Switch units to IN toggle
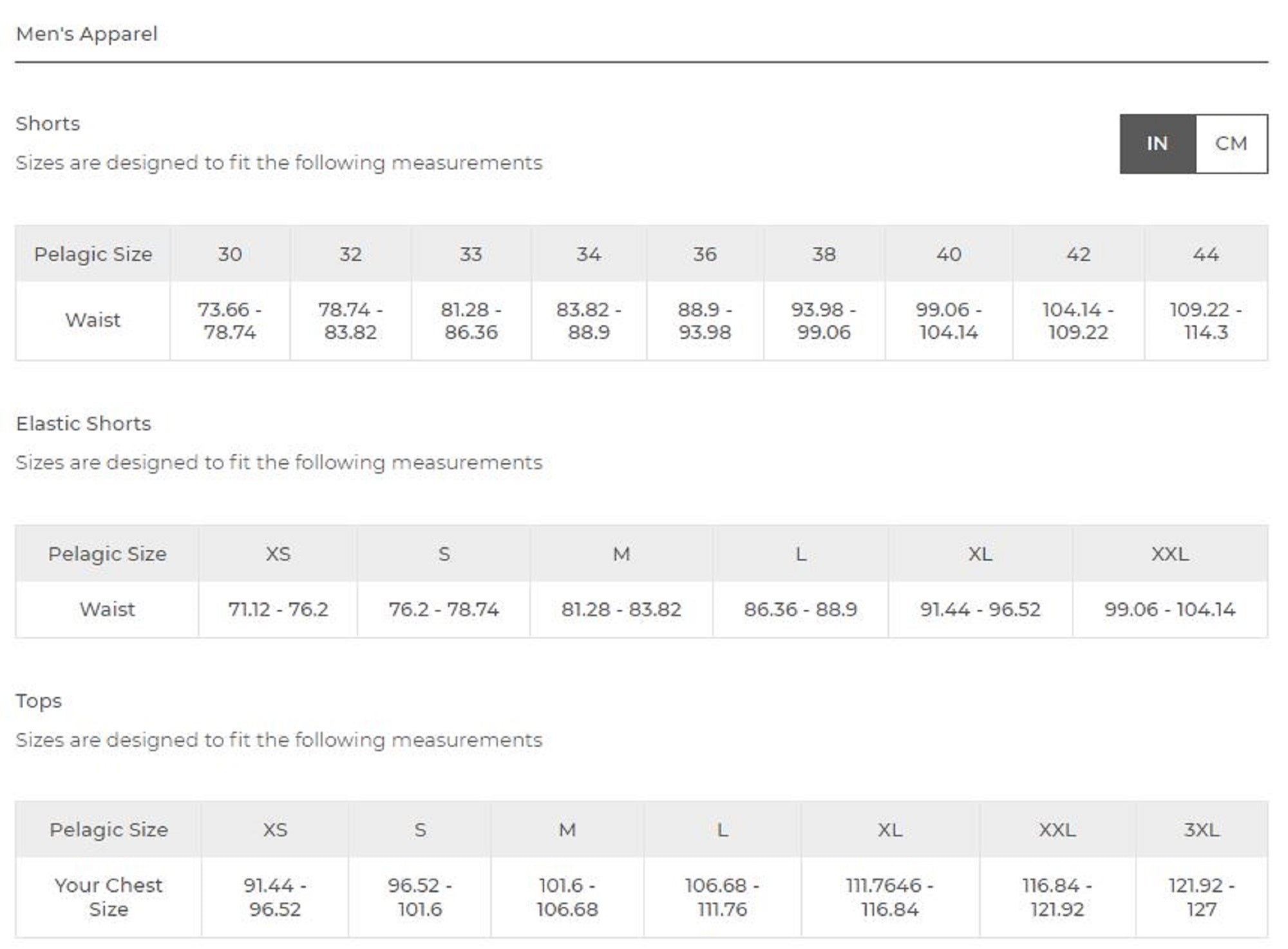 click(1157, 144)
